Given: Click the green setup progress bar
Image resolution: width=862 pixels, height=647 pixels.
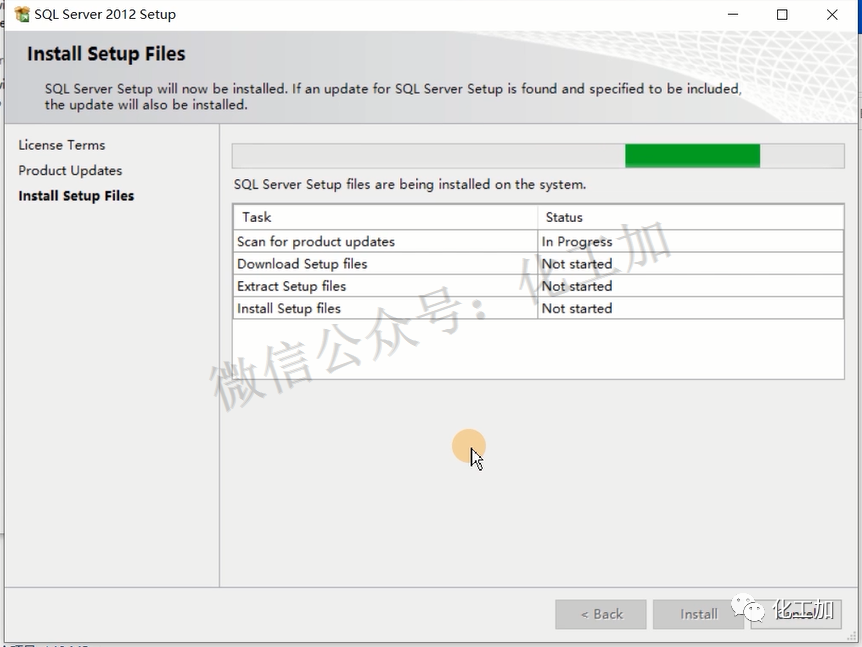Looking at the screenshot, I should (538, 156).
